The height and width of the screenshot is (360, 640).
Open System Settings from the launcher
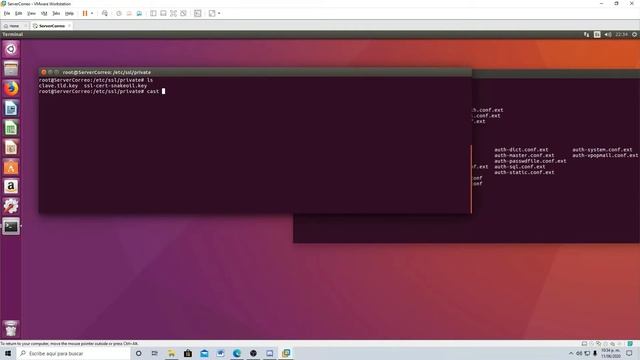[x=11, y=206]
